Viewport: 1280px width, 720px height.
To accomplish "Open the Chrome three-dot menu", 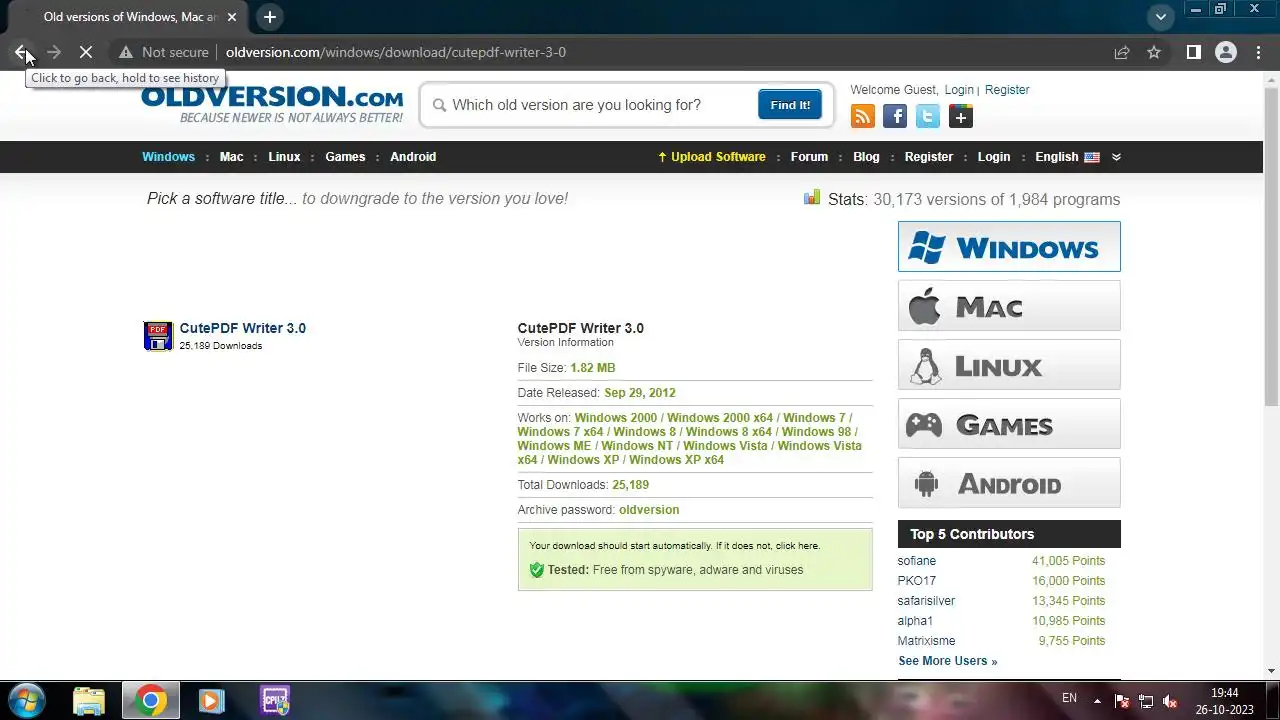I will (x=1258, y=52).
